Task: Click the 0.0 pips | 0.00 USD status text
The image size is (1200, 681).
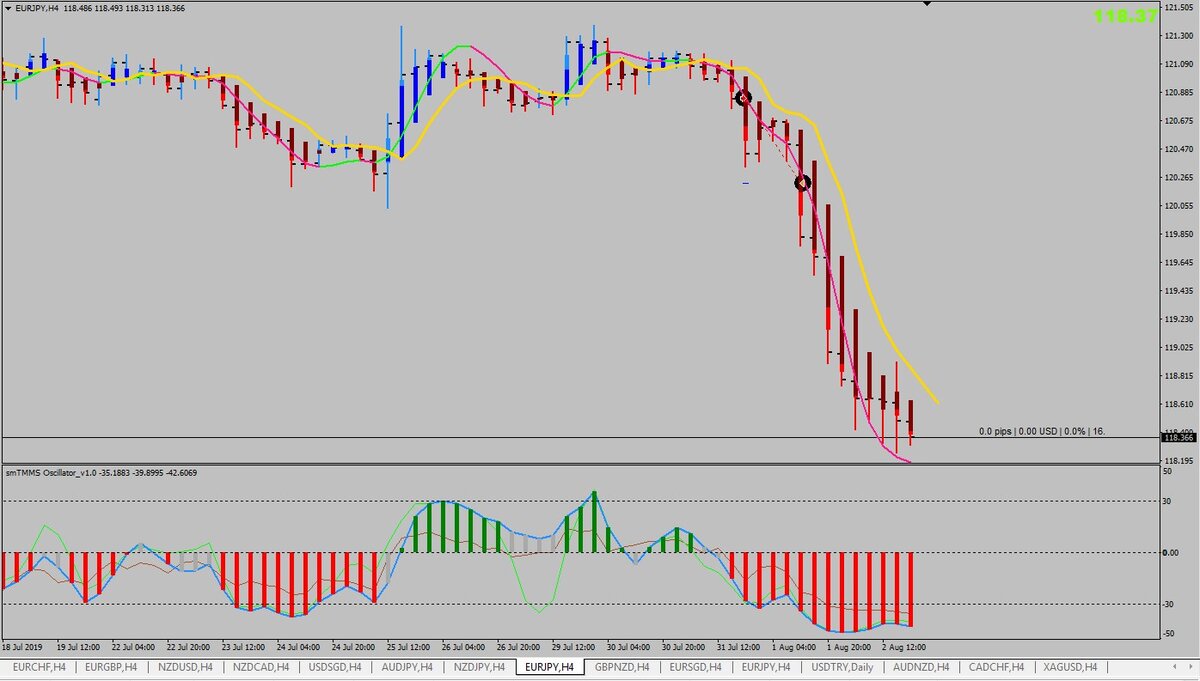Action: click(x=1042, y=431)
